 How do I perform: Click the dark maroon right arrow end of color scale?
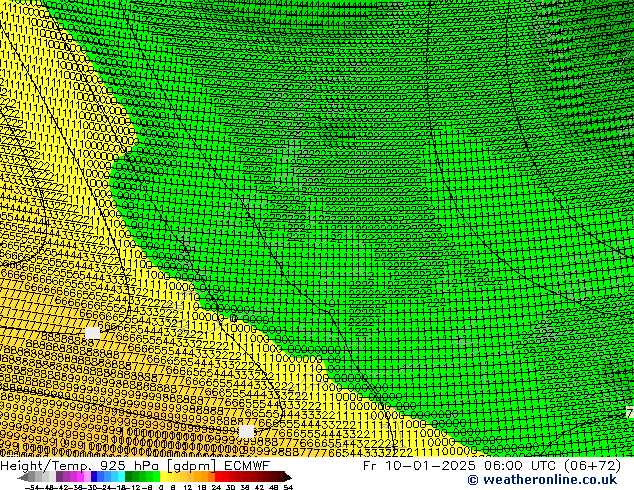288,477
